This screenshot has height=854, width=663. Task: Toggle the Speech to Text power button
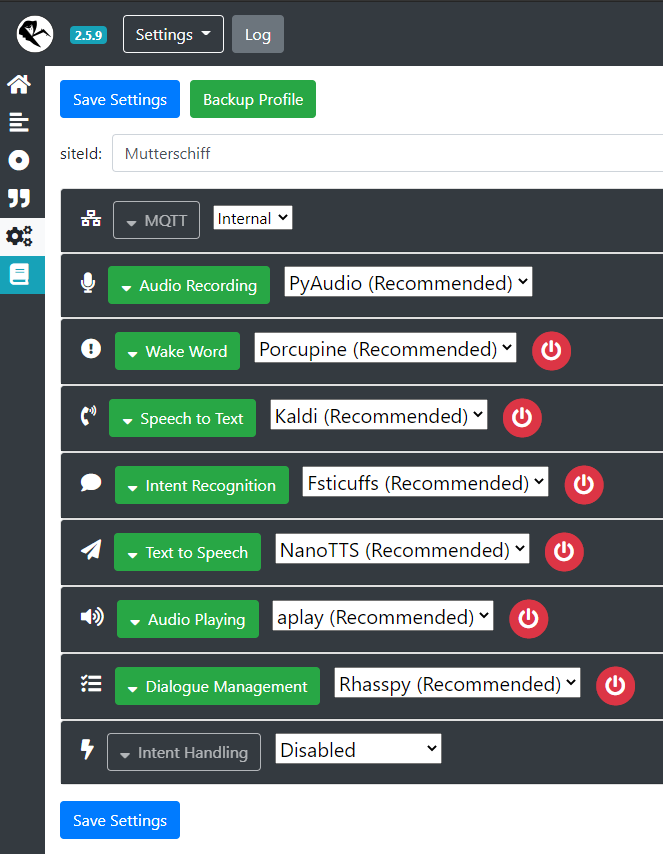pos(522,418)
